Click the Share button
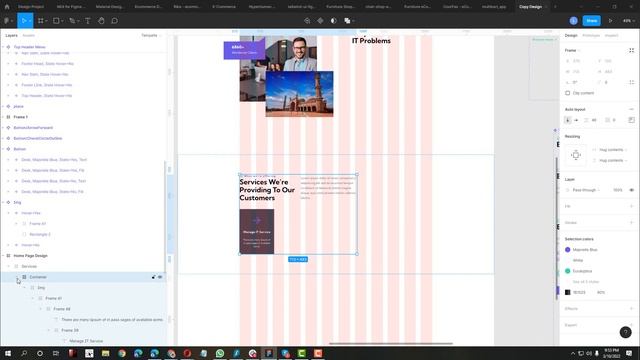The image size is (640, 360). [591, 20]
